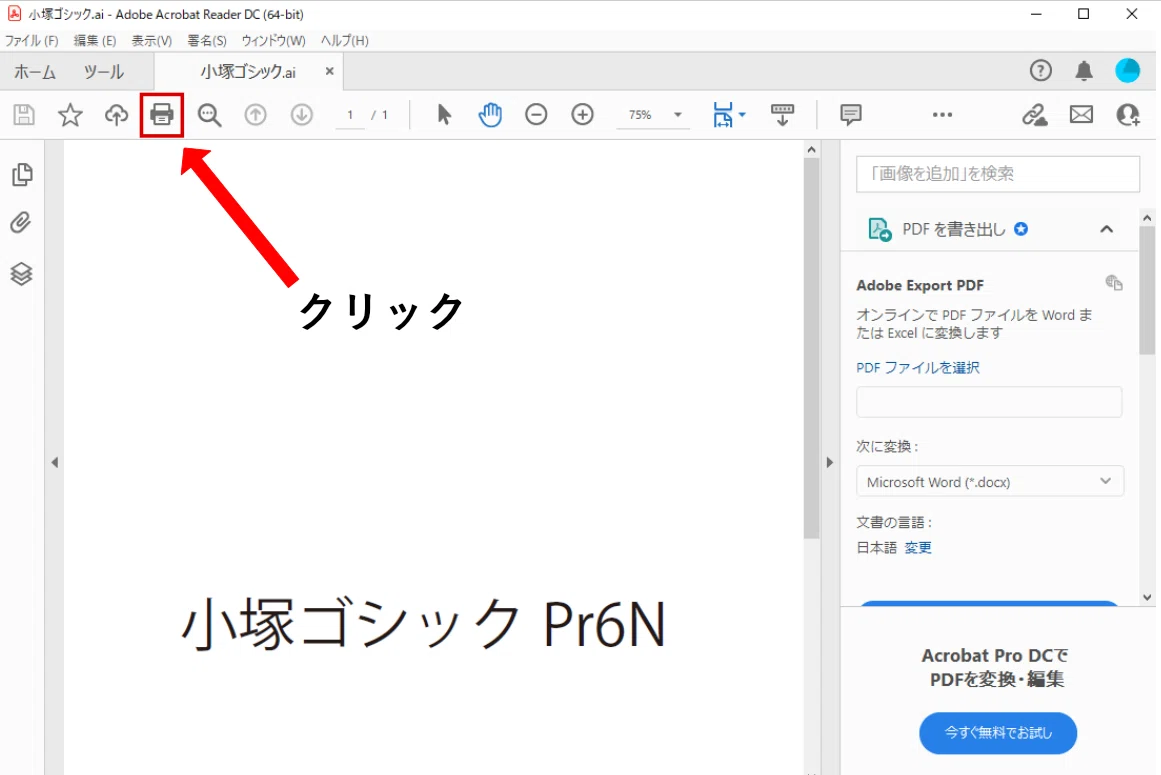
Task: Share with others person icon
Action: [1128, 115]
